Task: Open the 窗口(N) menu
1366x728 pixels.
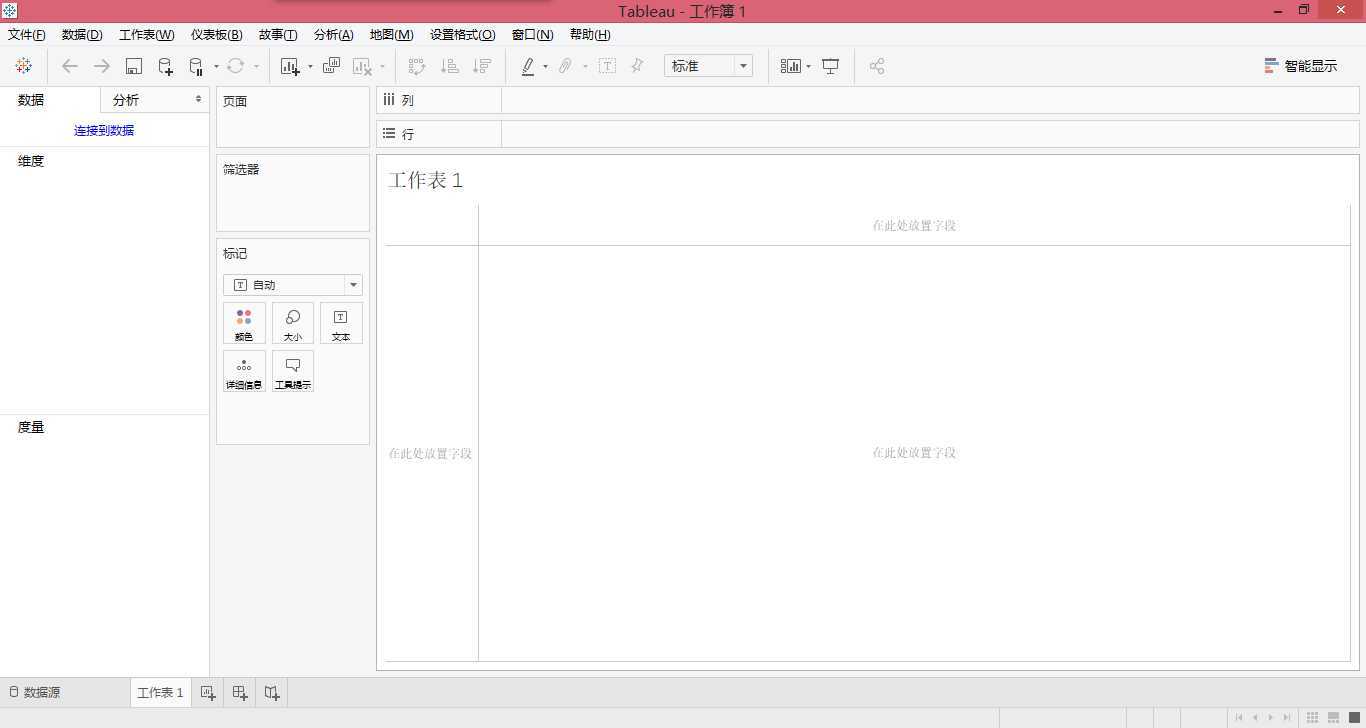Action: point(533,34)
